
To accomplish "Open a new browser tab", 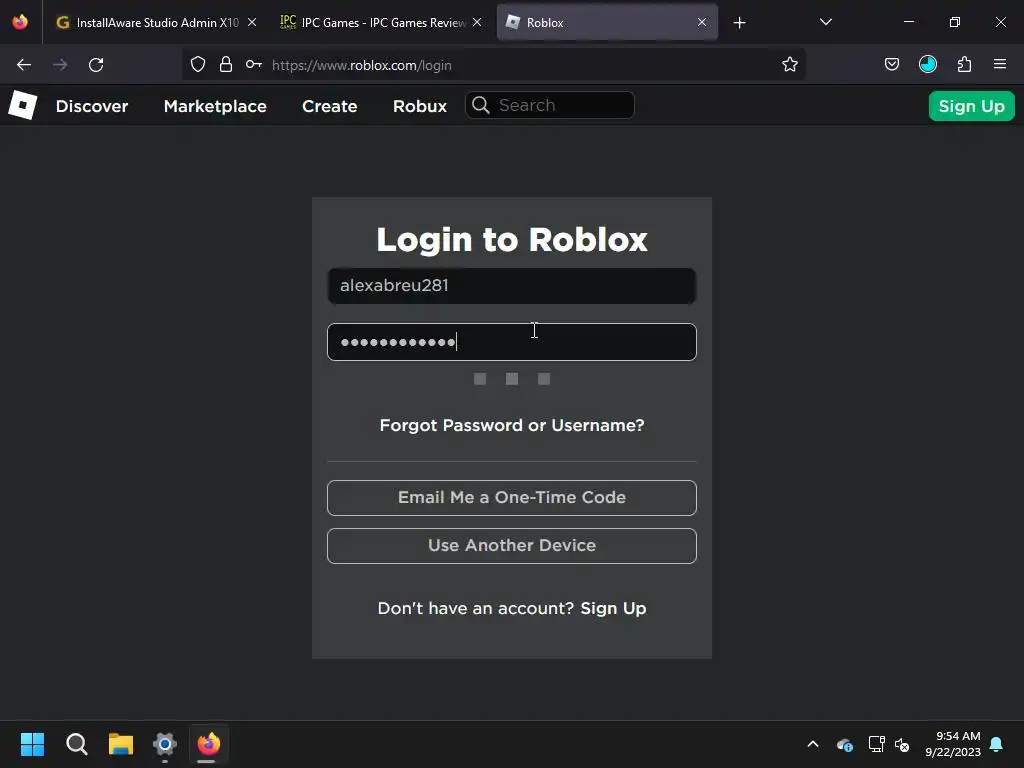I will coord(739,23).
